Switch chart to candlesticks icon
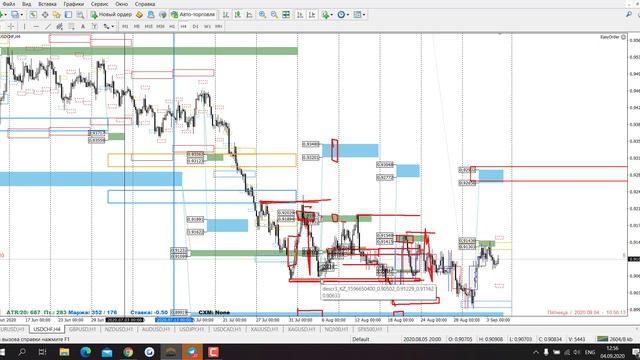Screen dimensions: 640x360 pyautogui.click(x=238, y=15)
